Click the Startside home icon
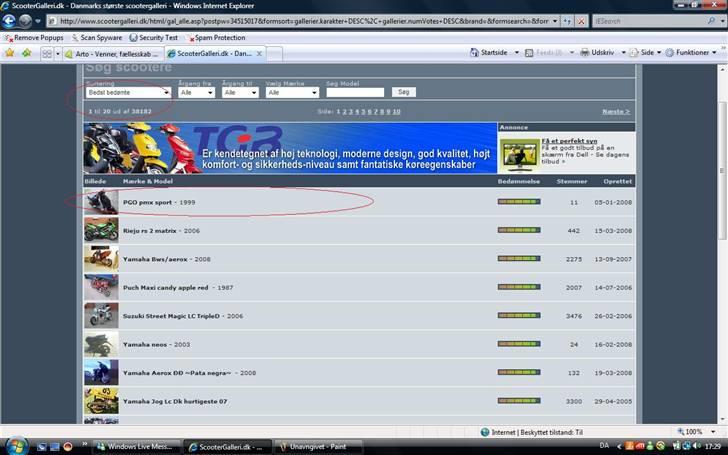This screenshot has width=728, height=455. point(474,53)
